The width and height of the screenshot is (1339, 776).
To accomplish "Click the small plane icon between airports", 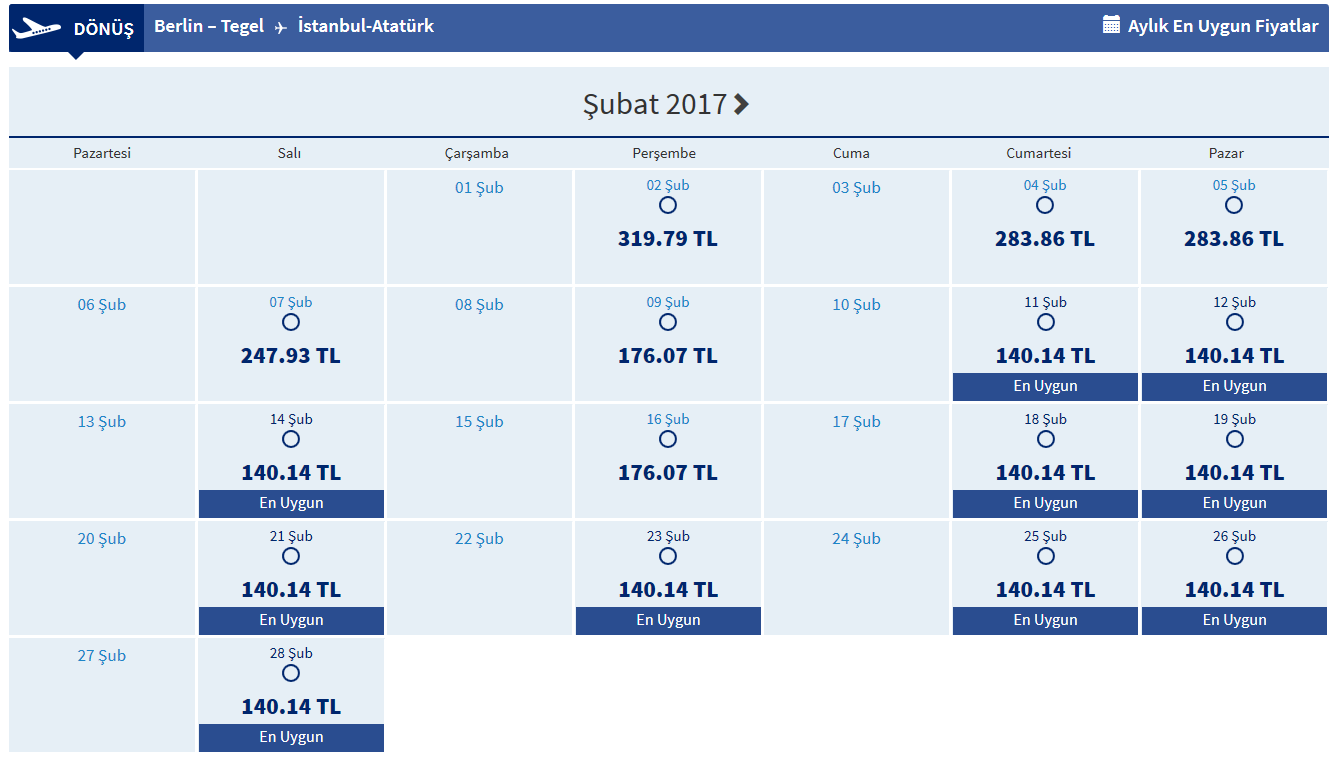I will coord(281,28).
